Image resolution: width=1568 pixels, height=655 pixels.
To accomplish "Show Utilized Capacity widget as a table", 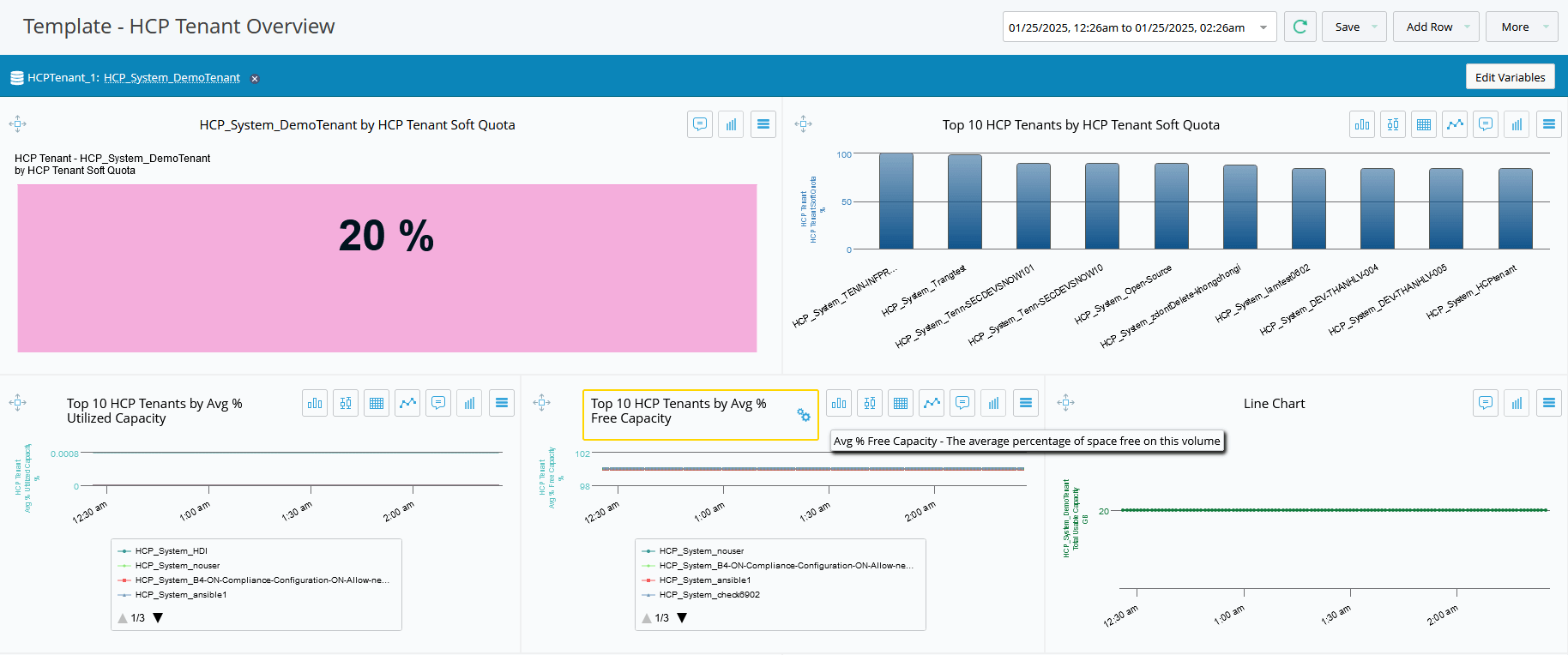I will (377, 403).
